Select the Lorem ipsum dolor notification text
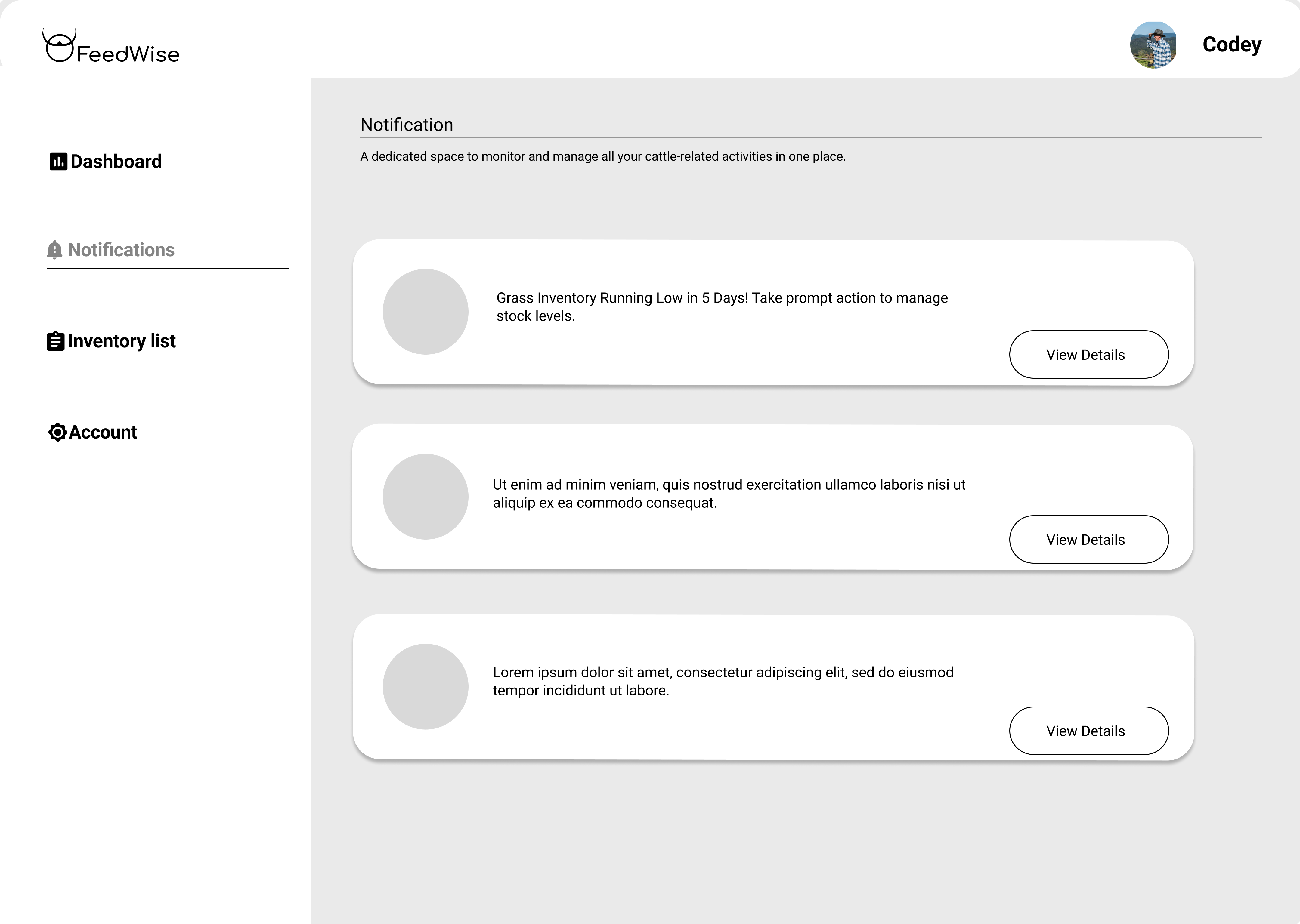 (x=723, y=681)
